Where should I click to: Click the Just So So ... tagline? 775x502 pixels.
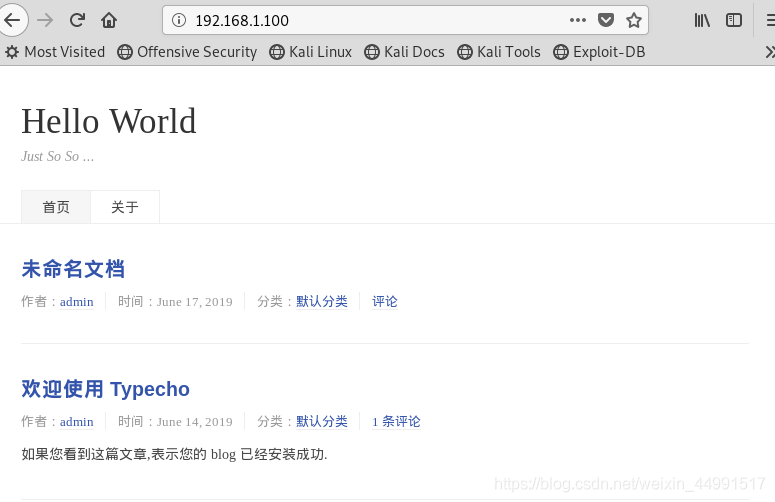57,157
